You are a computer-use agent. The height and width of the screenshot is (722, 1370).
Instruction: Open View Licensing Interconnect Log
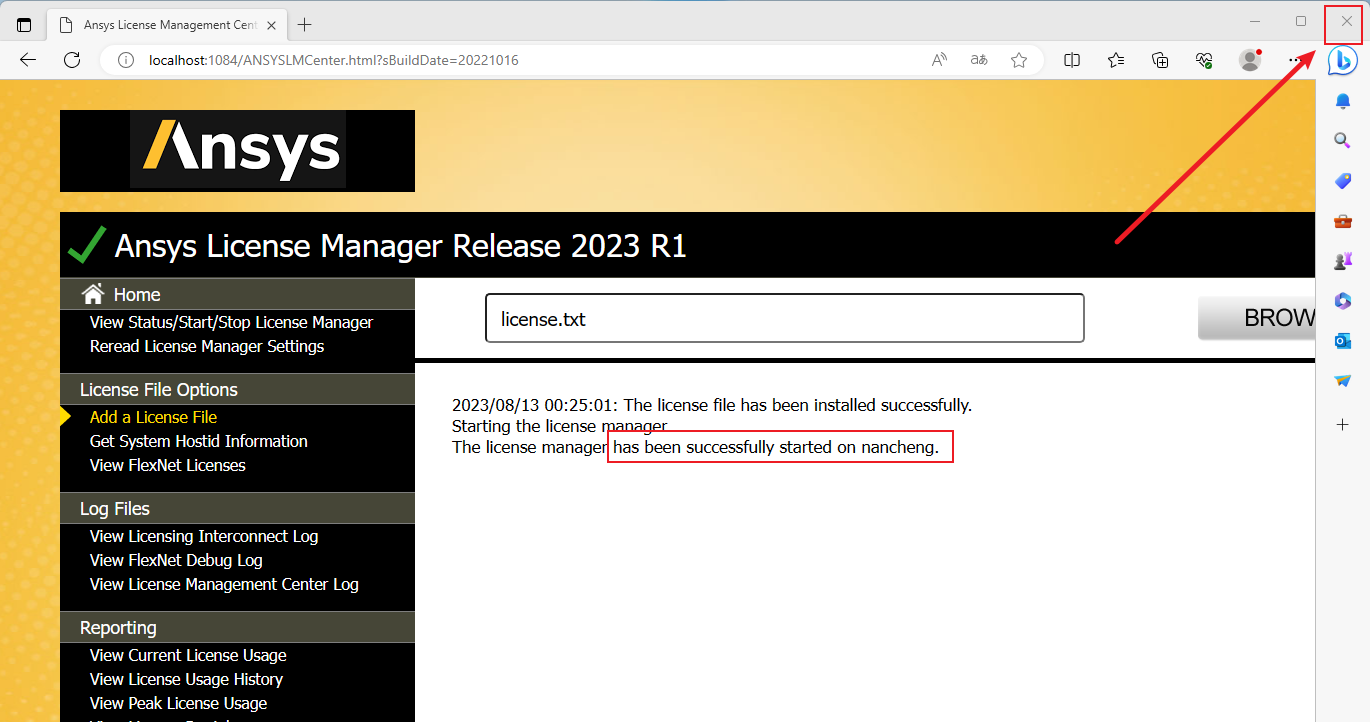pos(204,536)
